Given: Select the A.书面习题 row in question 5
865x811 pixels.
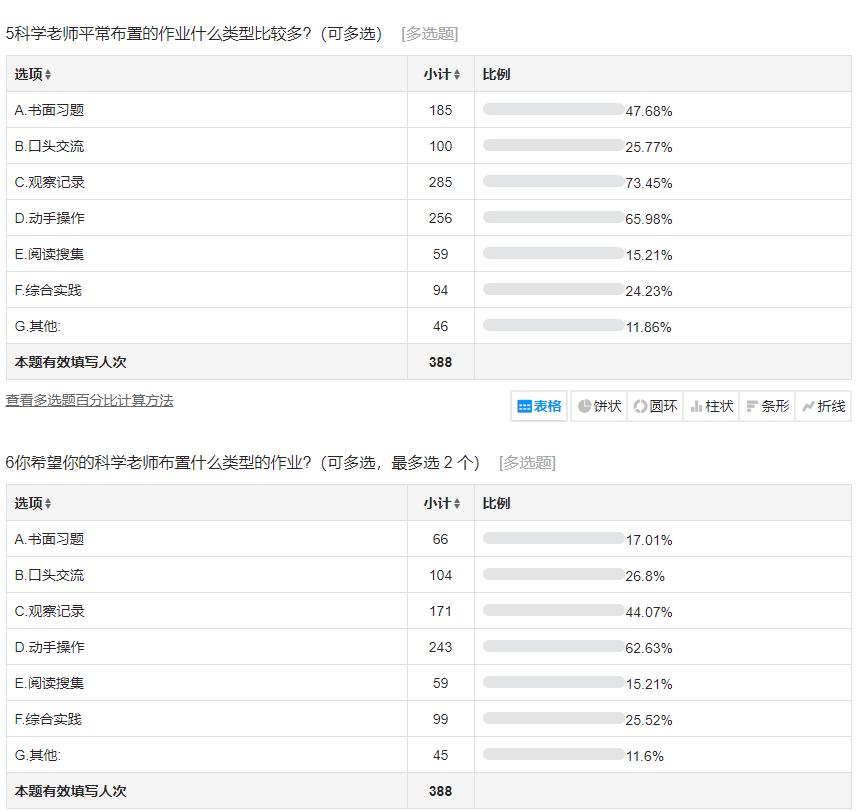Looking at the screenshot, I should click(49, 110).
